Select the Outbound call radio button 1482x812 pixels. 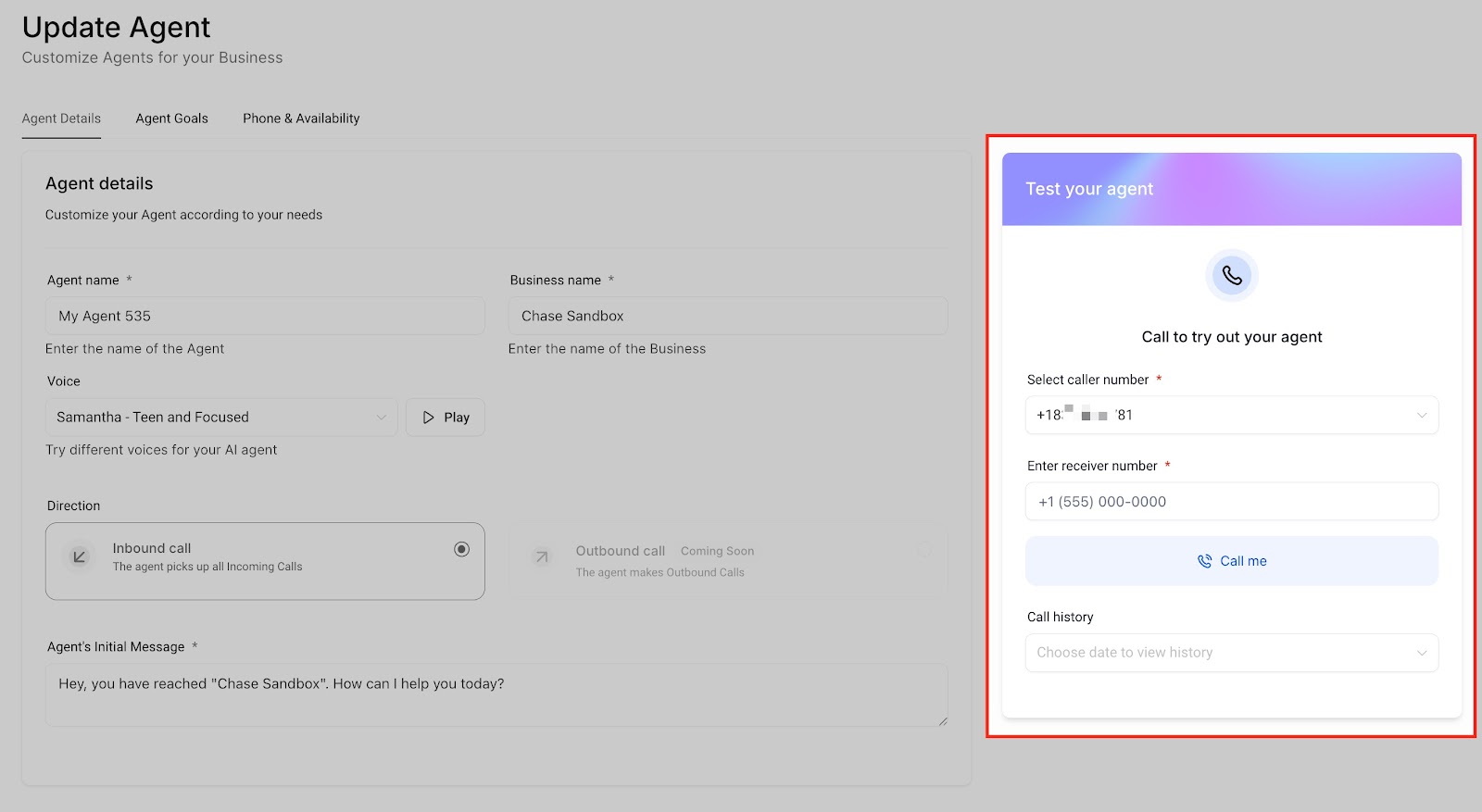point(923,550)
